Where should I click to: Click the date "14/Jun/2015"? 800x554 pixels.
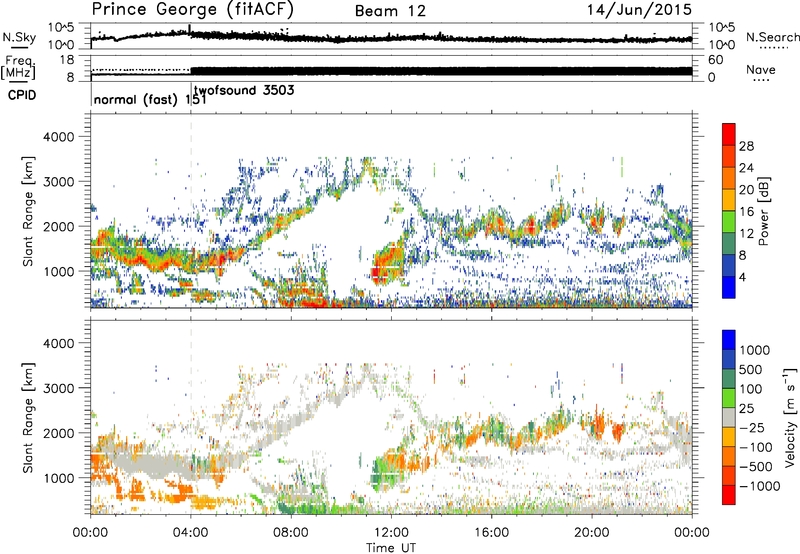[639, 9]
